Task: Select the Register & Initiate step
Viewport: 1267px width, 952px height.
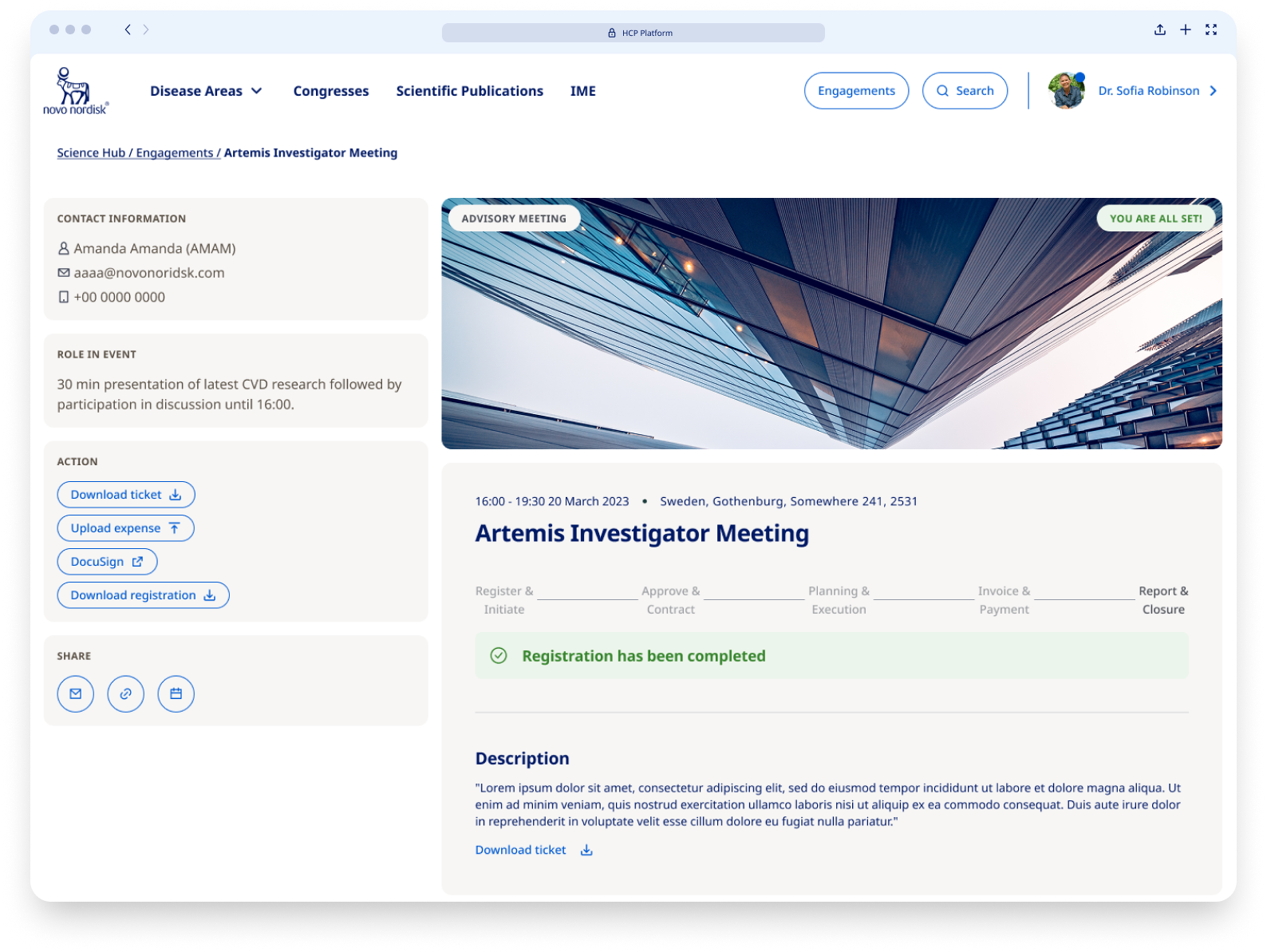Action: 504,600
